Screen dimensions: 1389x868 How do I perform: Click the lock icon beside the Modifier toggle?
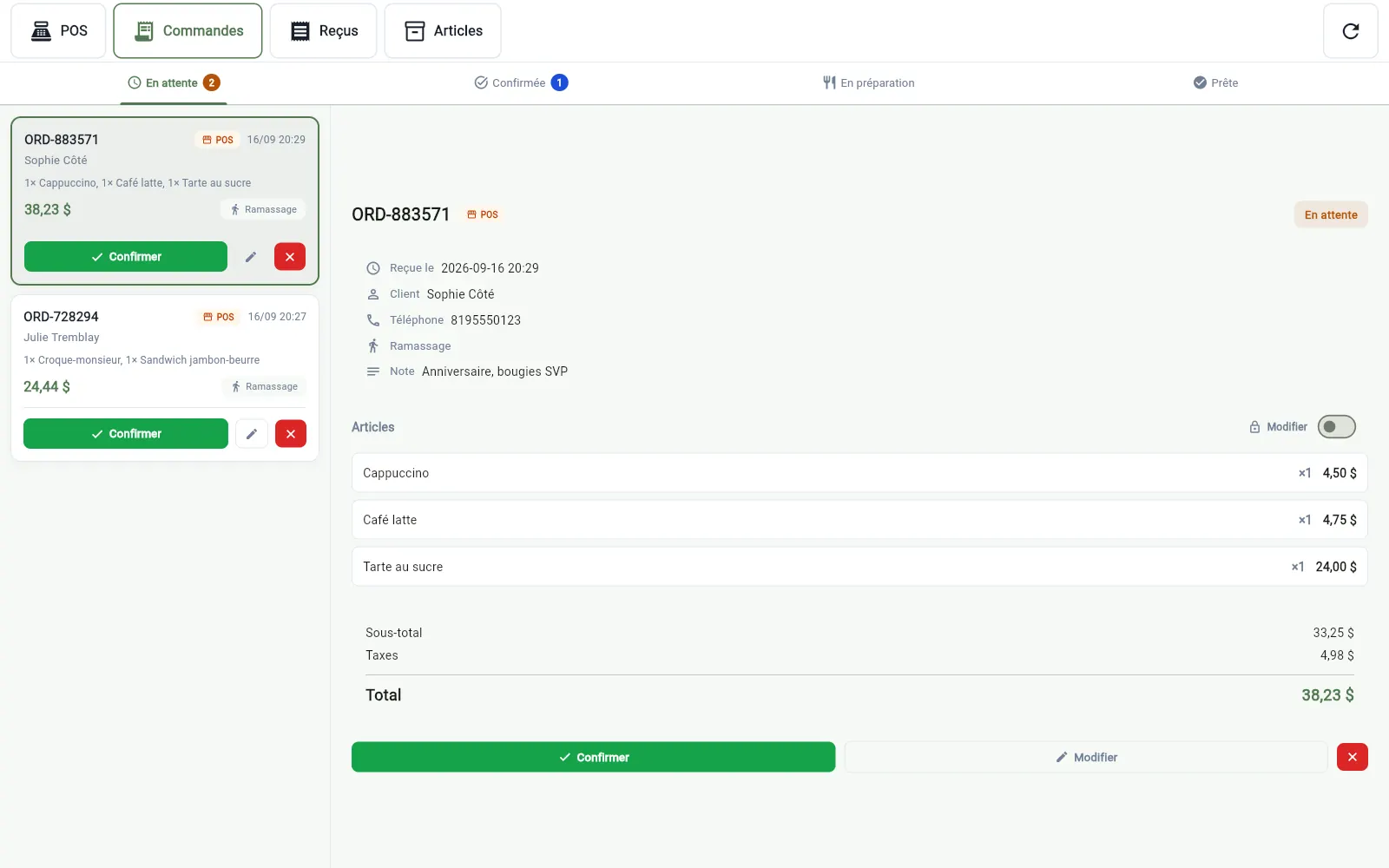tap(1254, 427)
